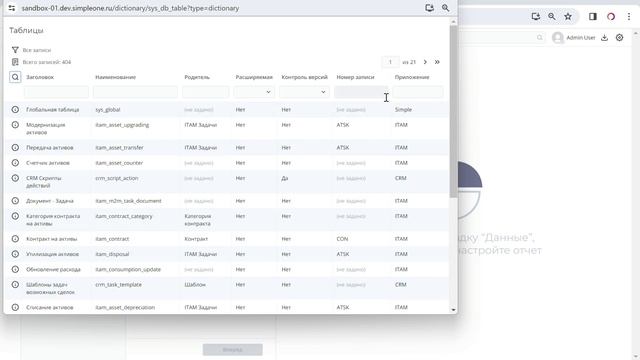The height and width of the screenshot is (360, 640).
Task: Open info icon for Счетчик активов row
Action: click(x=15, y=163)
